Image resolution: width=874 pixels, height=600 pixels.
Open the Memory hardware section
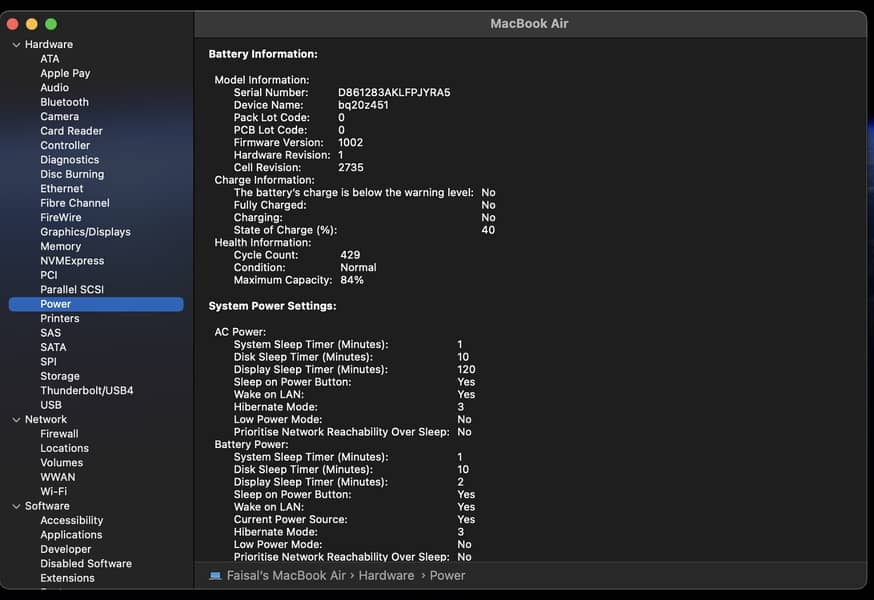pyautogui.click(x=60, y=246)
